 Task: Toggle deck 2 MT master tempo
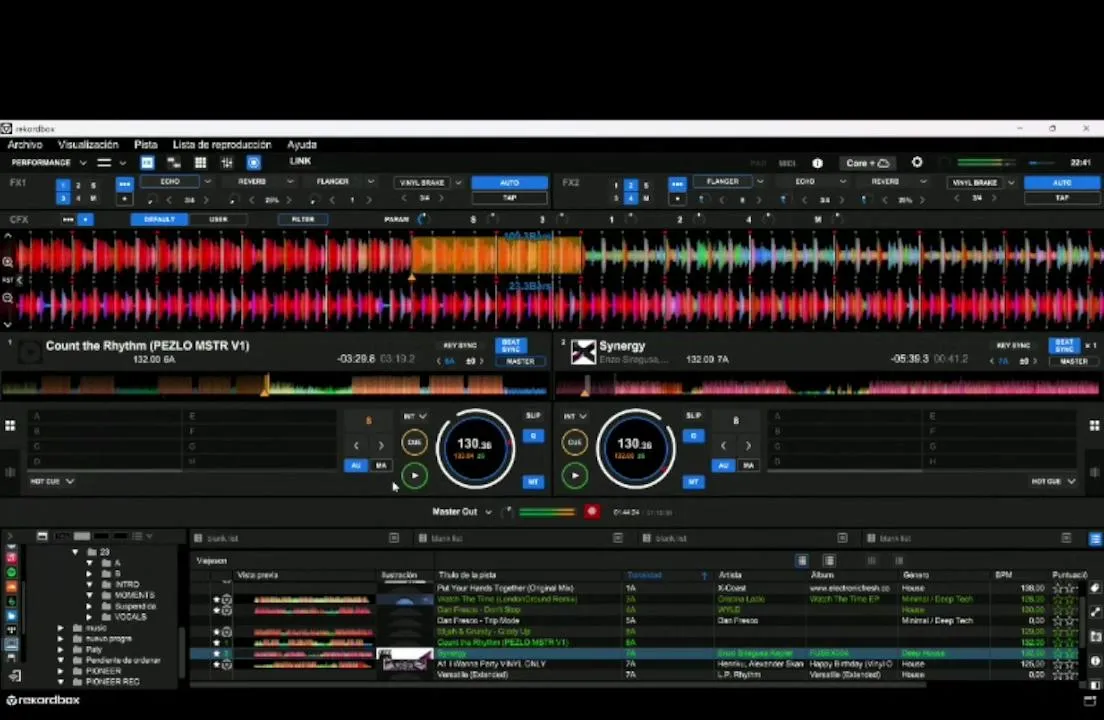tap(694, 482)
